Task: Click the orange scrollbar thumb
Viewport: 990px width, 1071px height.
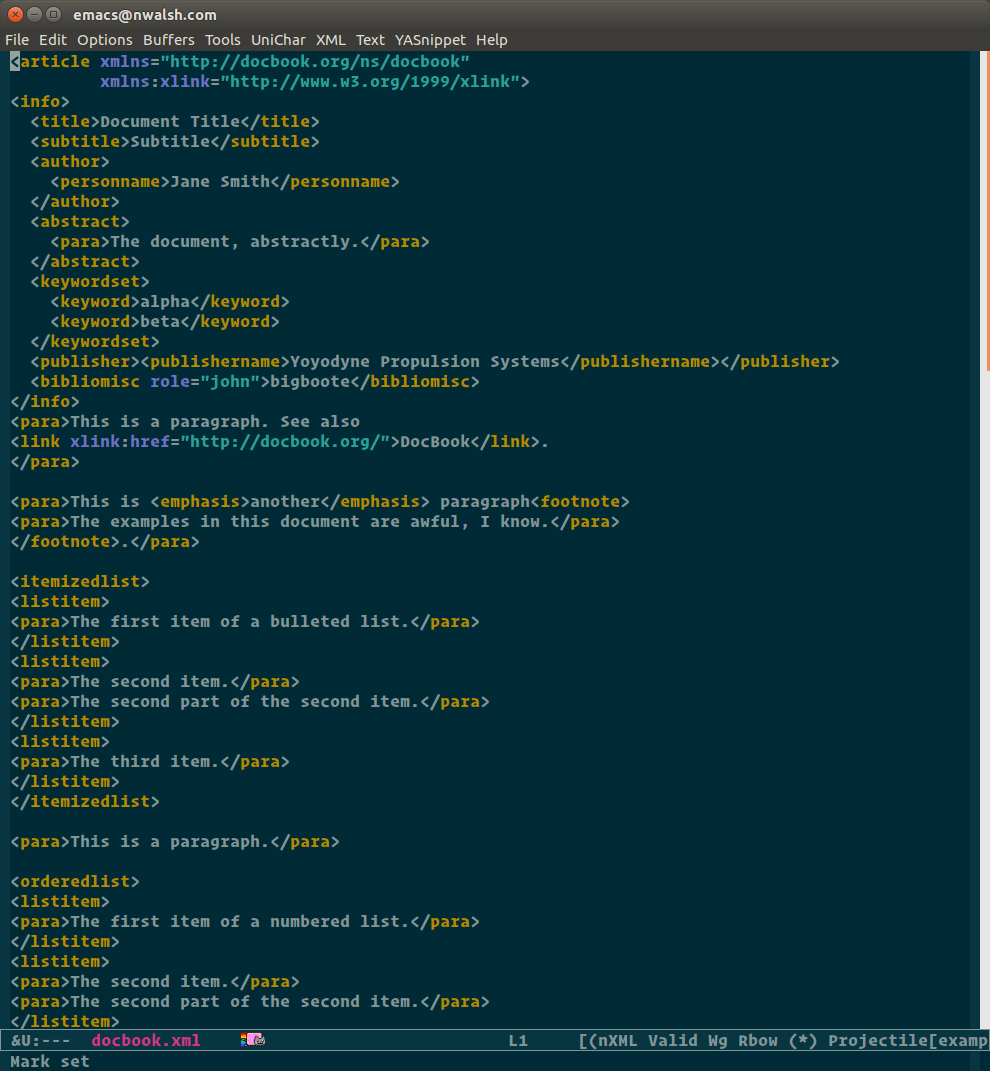Action: pyautogui.click(x=987, y=212)
